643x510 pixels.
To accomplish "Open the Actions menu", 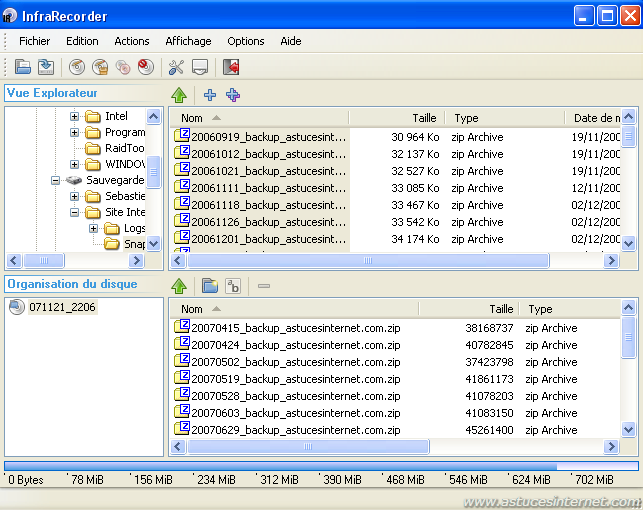I will coord(132,41).
